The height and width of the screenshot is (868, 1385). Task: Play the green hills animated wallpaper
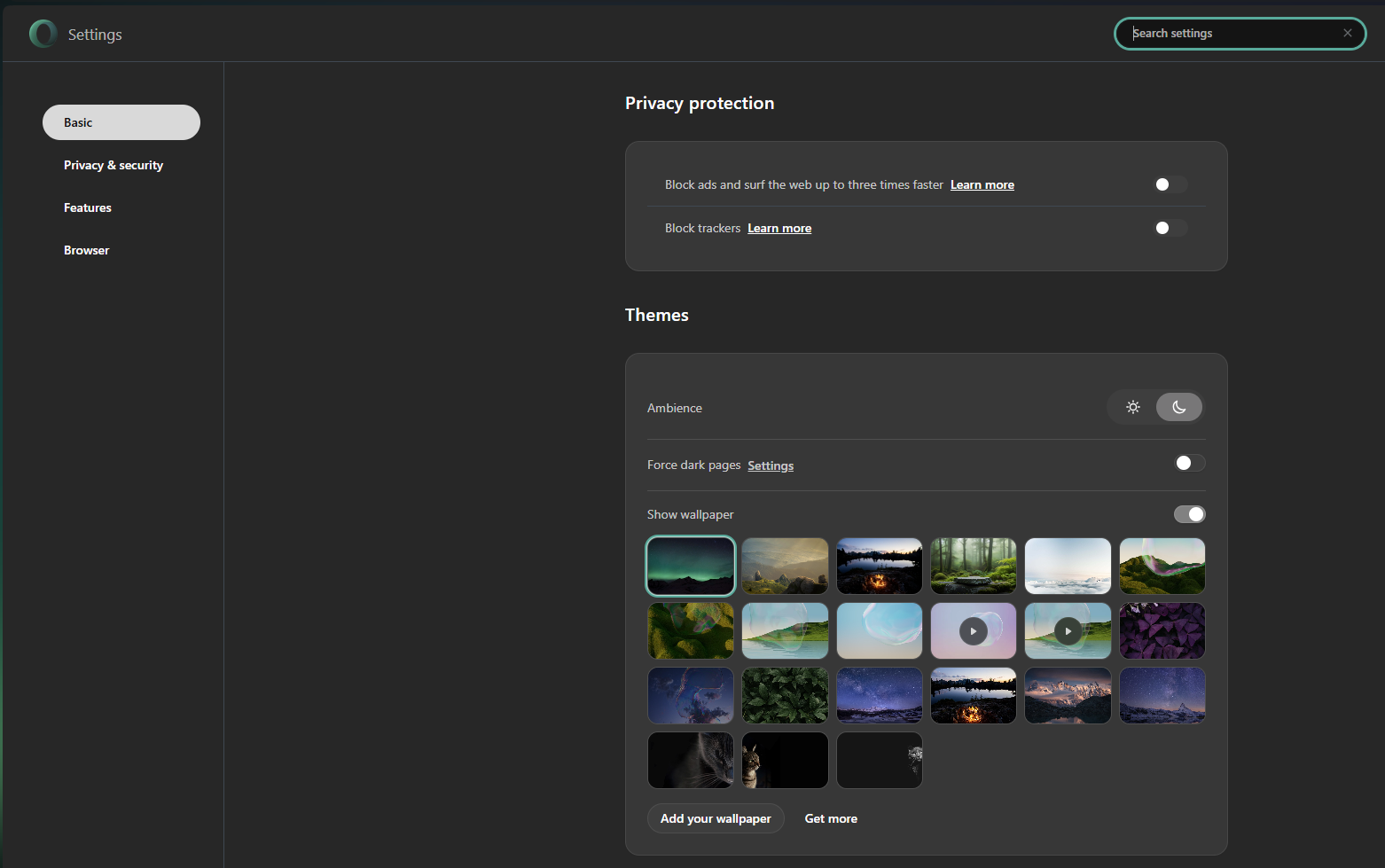click(1068, 631)
